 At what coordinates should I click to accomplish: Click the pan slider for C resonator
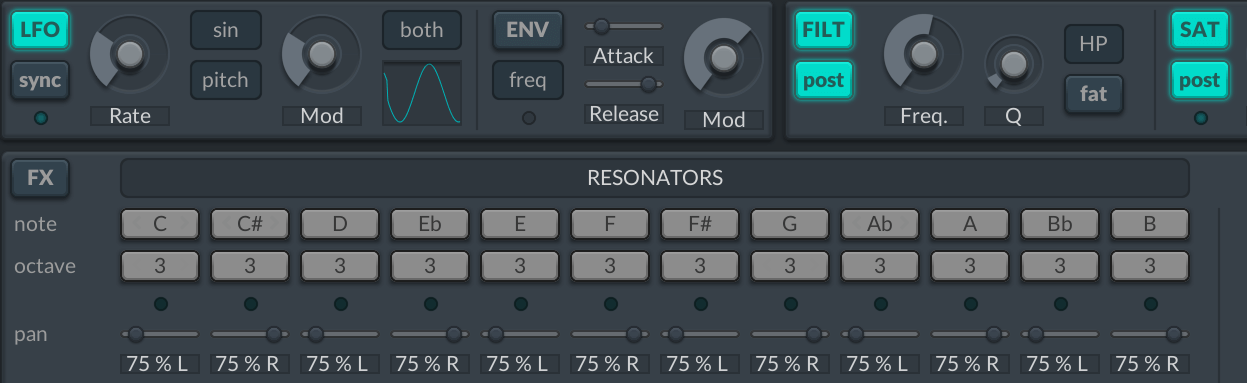click(x=160, y=334)
